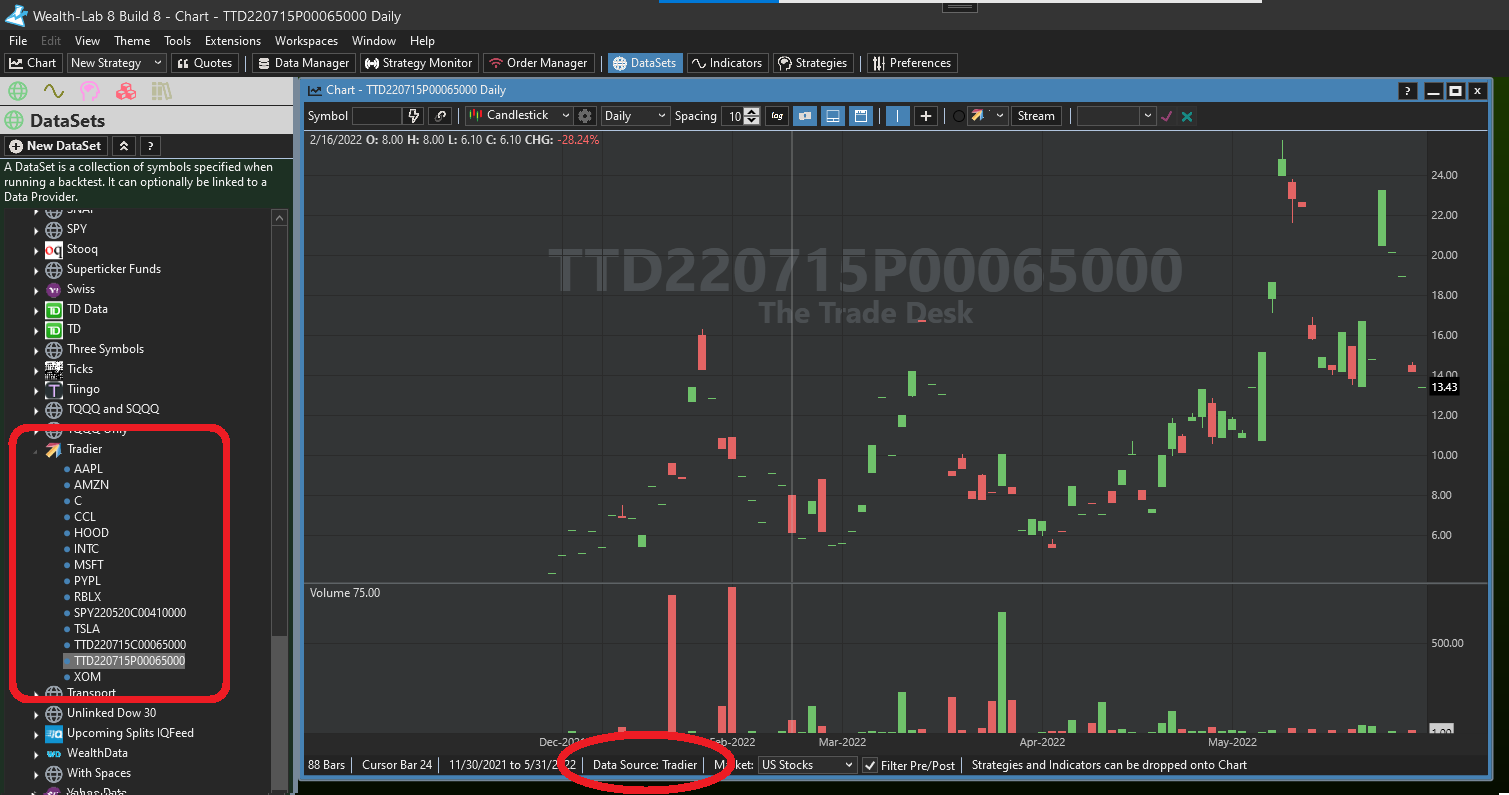Toggle the vertical cursor line button
Screen dimensions: 1509x795
coord(897,116)
